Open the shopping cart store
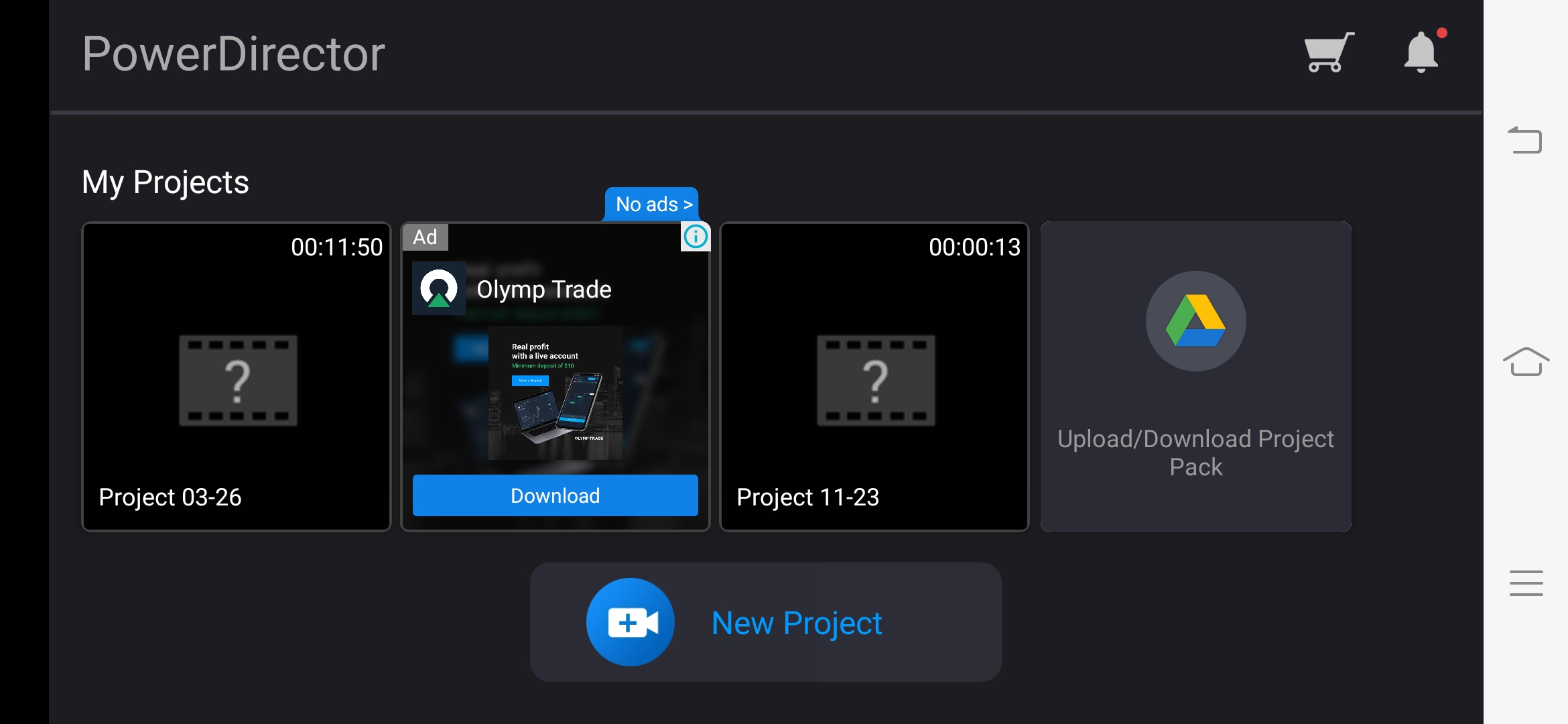Viewport: 1568px width, 724px height. pyautogui.click(x=1329, y=52)
